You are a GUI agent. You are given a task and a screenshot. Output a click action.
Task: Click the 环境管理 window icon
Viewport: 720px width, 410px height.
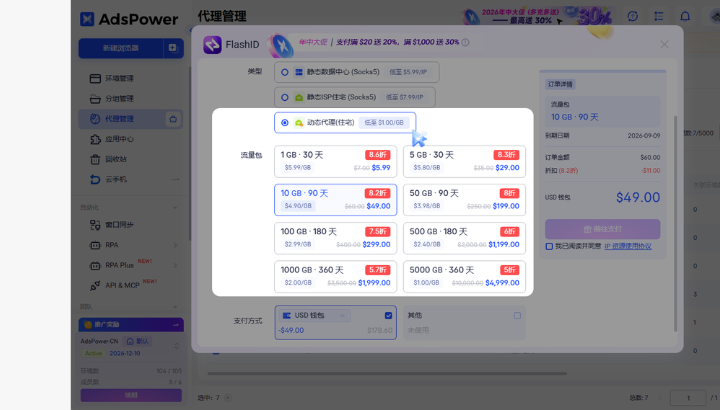pyautogui.click(x=95, y=79)
